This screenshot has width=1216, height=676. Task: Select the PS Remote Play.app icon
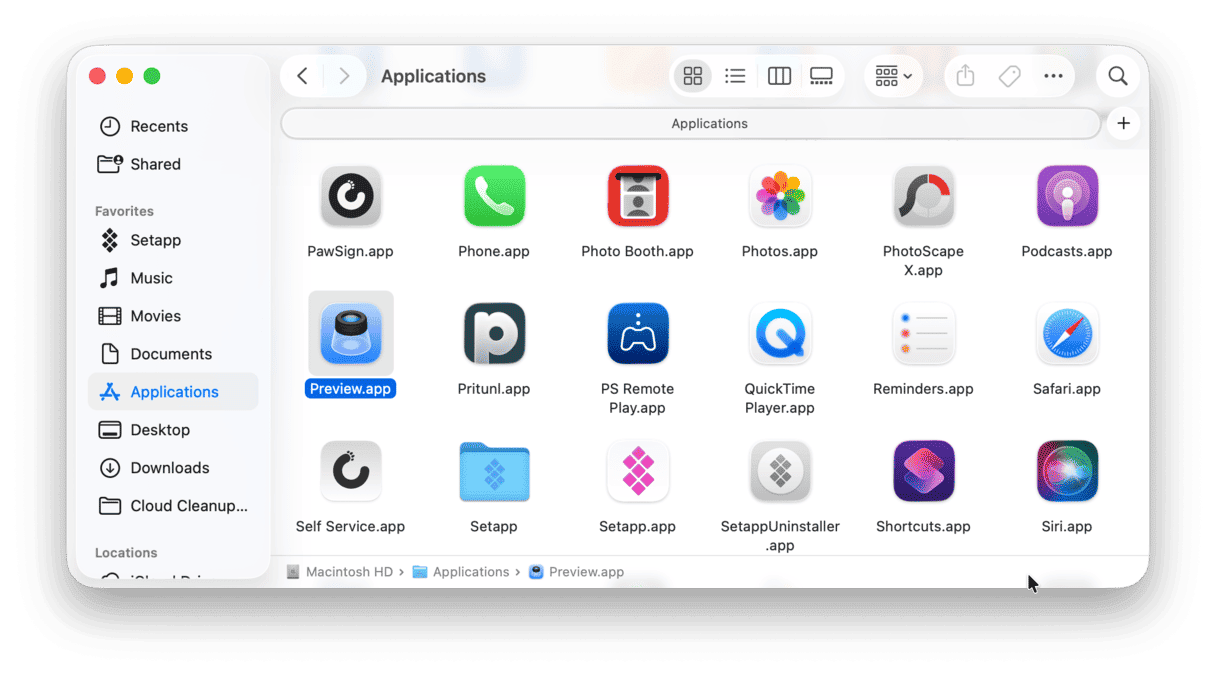637,334
